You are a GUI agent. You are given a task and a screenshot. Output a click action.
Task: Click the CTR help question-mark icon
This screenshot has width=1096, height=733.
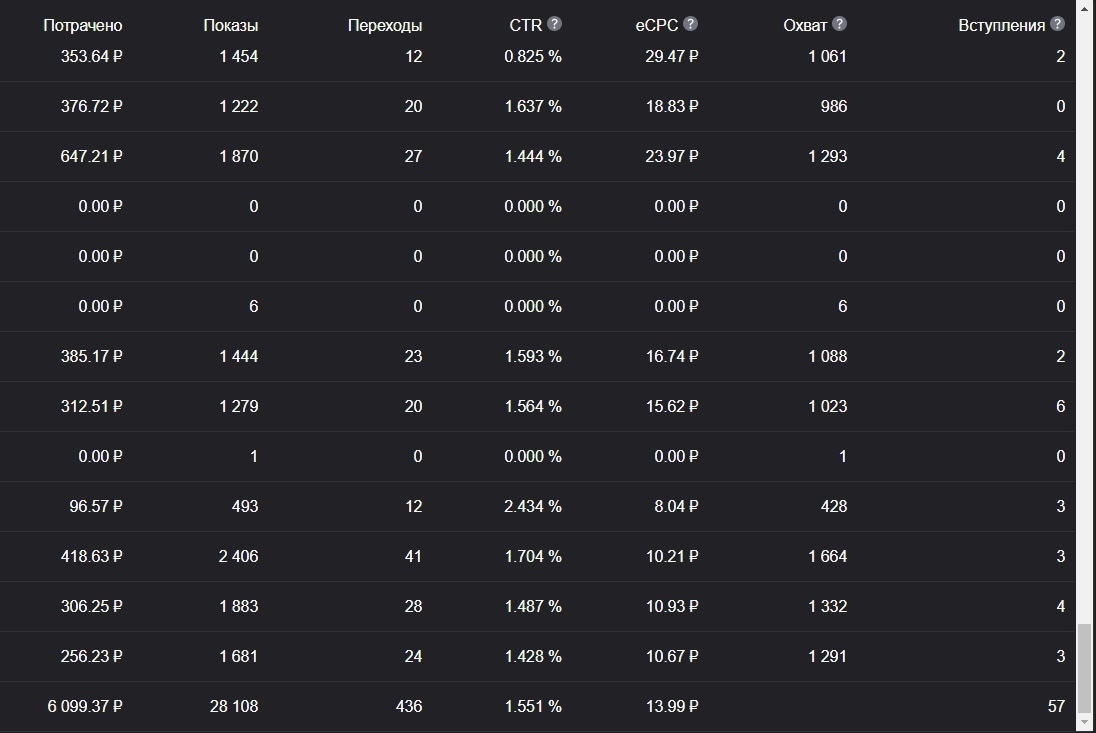pos(554,24)
